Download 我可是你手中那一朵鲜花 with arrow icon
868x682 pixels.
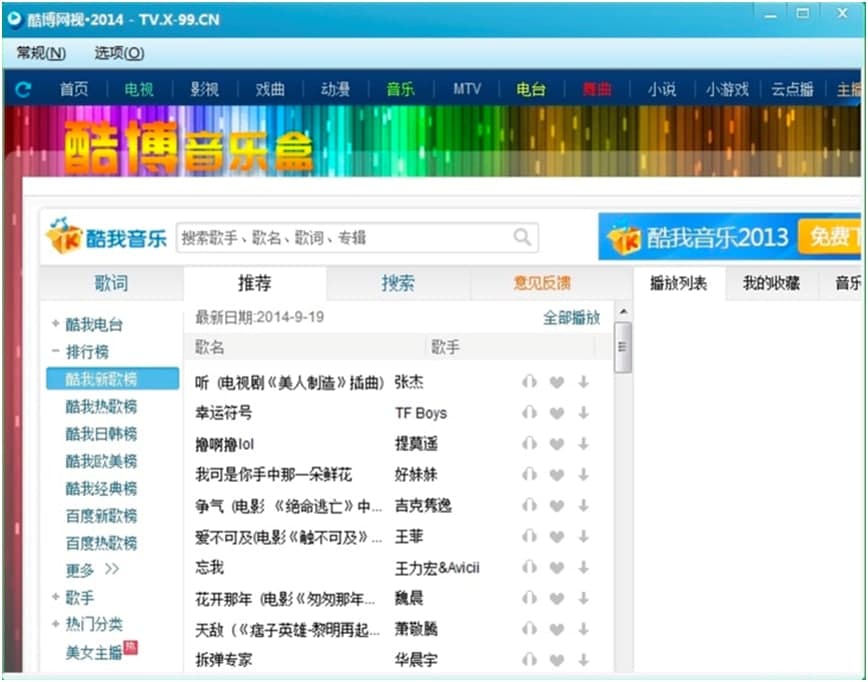pos(583,475)
